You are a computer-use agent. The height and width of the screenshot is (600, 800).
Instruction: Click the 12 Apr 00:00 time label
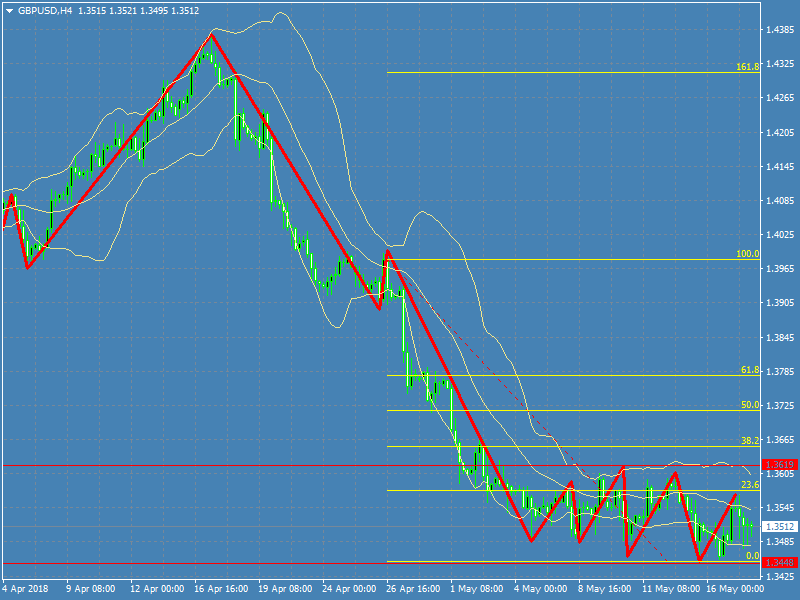coord(157,589)
